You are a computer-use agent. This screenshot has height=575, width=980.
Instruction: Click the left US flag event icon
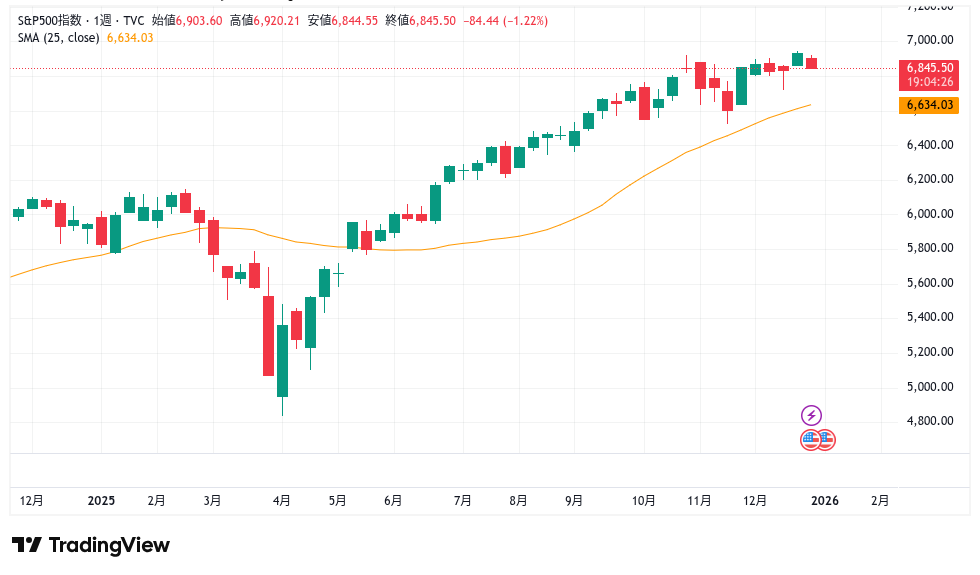point(810,439)
